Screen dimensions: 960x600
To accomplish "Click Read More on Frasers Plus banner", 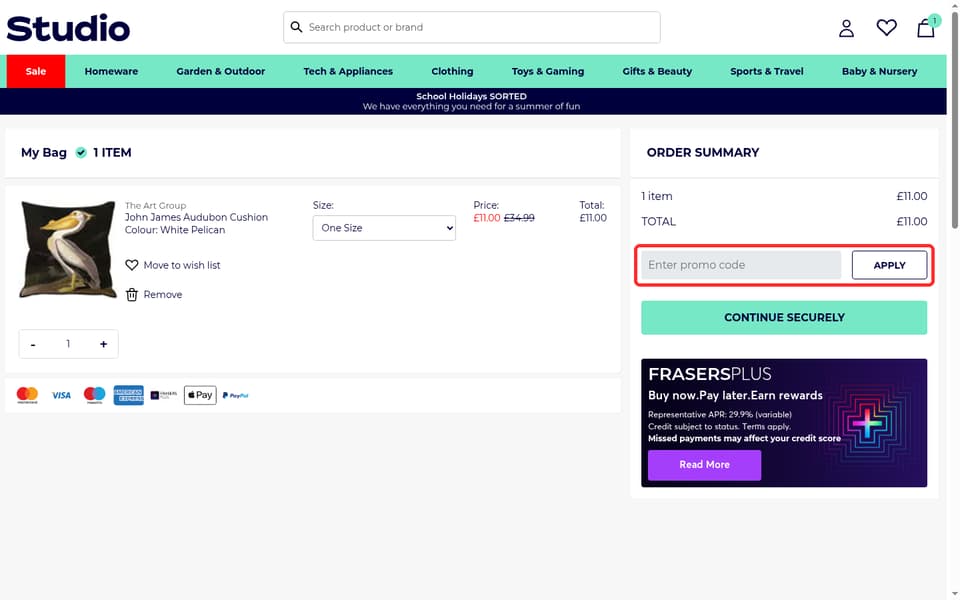I will pyautogui.click(x=704, y=465).
